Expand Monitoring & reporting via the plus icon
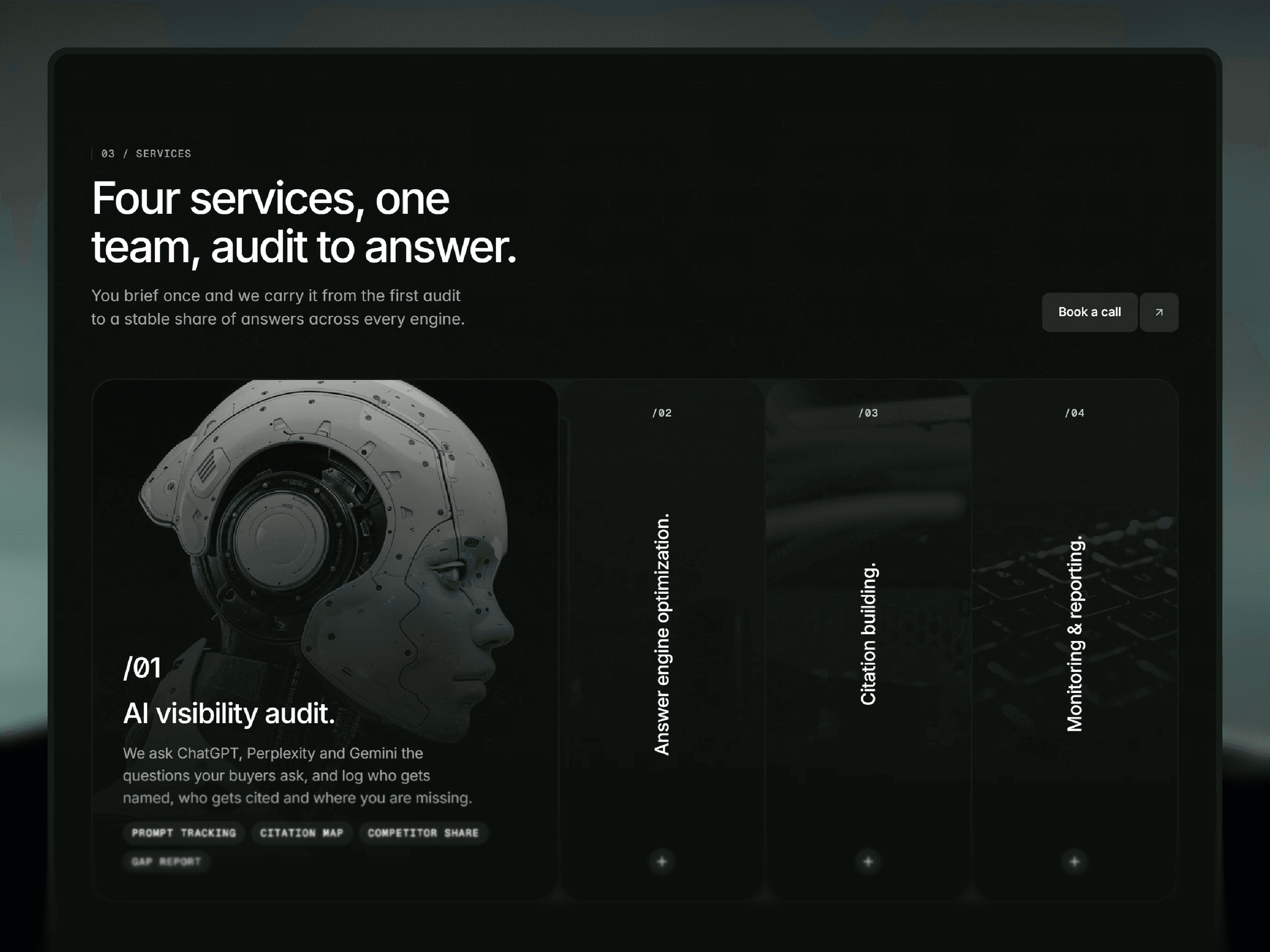 tap(1075, 862)
